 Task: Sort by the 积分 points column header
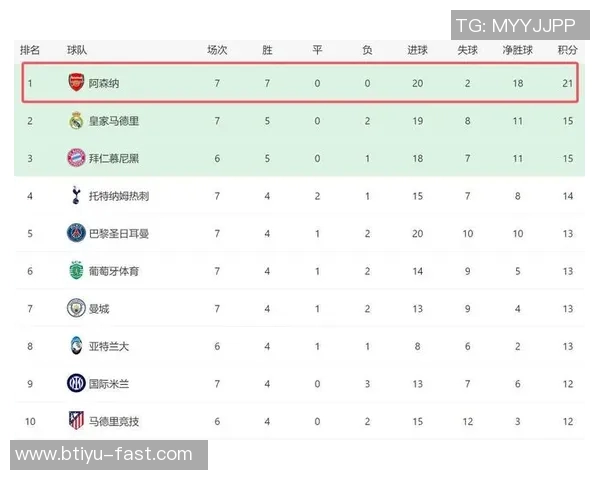(x=567, y=49)
